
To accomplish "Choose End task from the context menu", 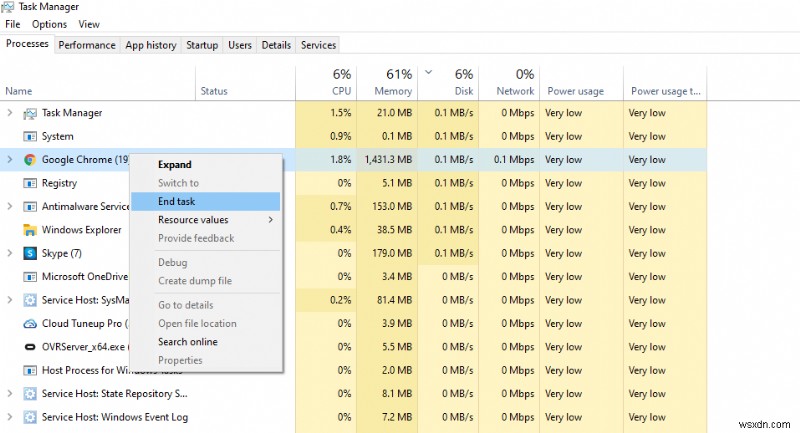I will click(177, 202).
